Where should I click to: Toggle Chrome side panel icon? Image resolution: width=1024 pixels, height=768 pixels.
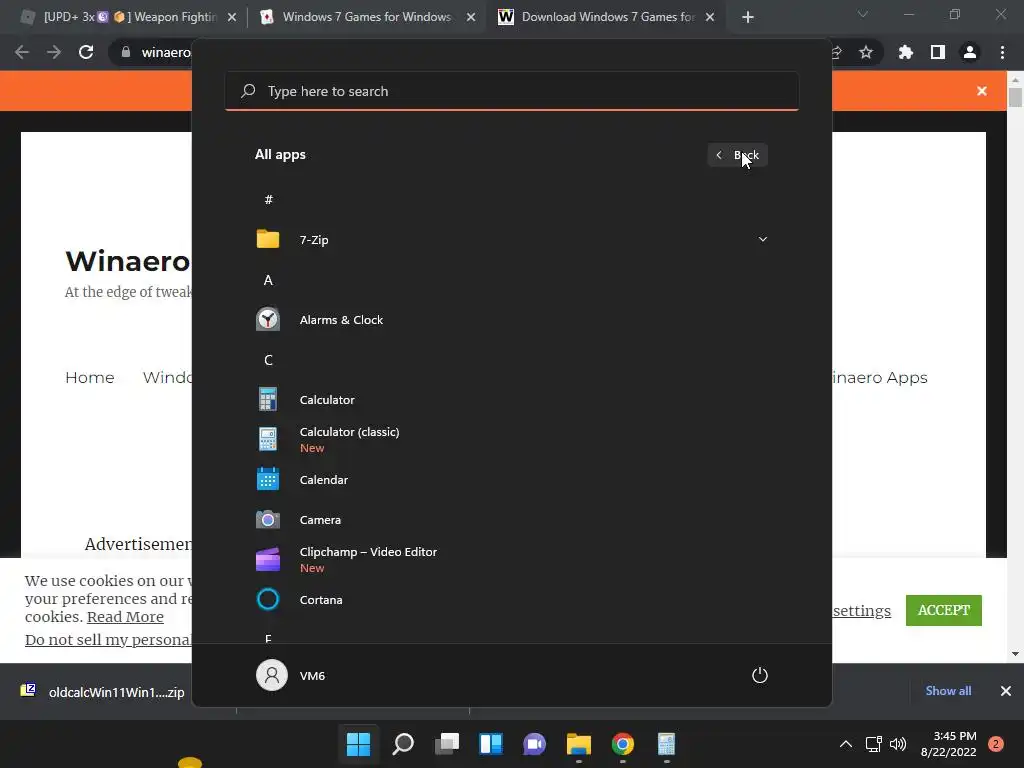click(938, 52)
